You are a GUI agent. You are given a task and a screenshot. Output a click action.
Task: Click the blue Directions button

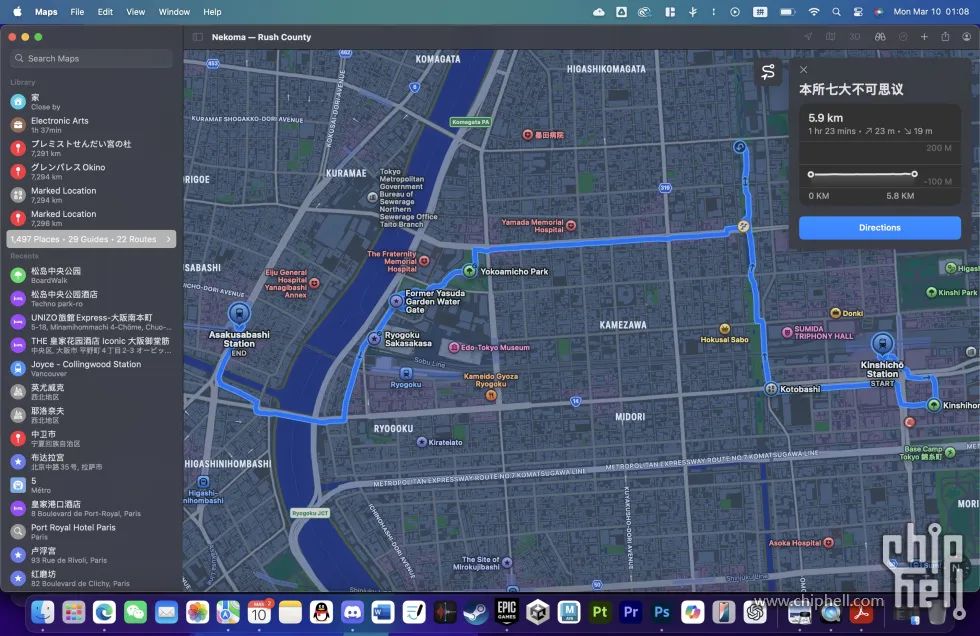(x=879, y=227)
